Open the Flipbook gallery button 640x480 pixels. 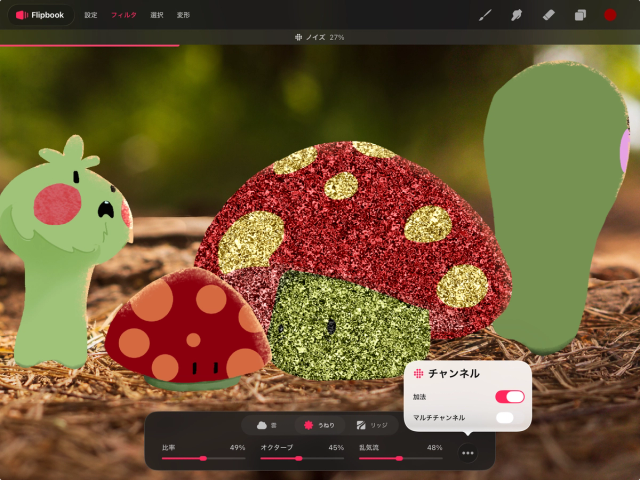pos(40,15)
